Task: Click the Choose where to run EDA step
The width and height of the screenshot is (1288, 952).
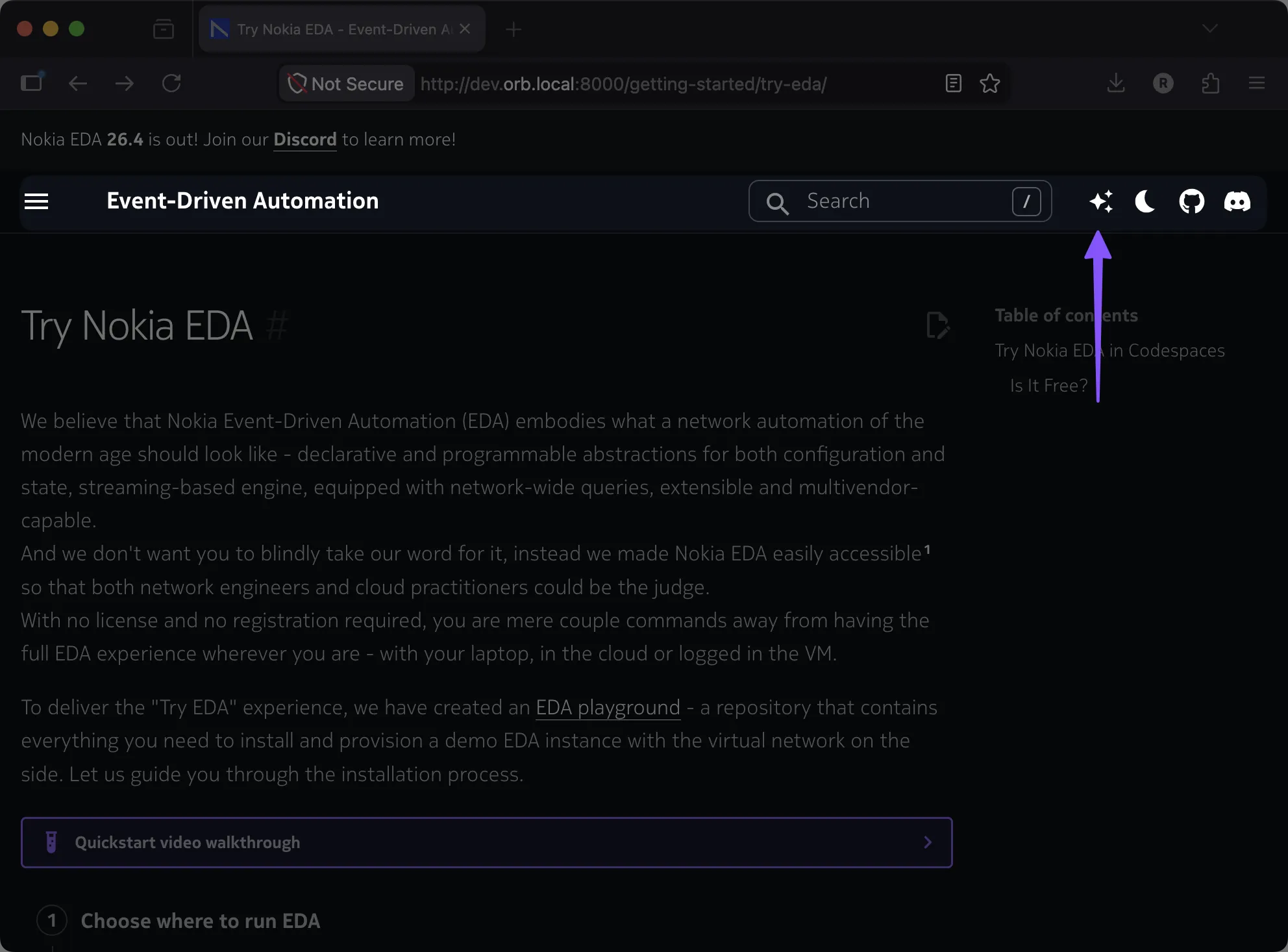Action: tap(201, 921)
